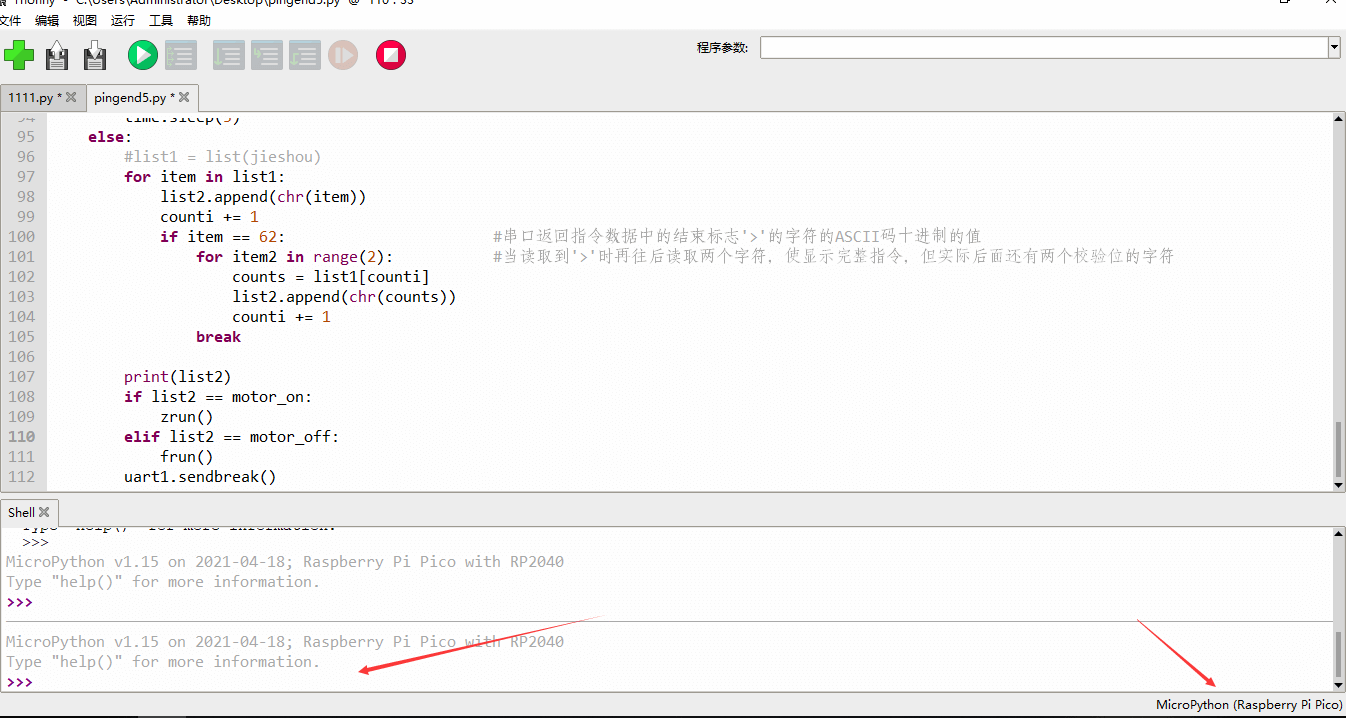Viewport: 1346px width, 718px height.
Task: Click line number 106 in the gutter
Action: tap(21, 356)
